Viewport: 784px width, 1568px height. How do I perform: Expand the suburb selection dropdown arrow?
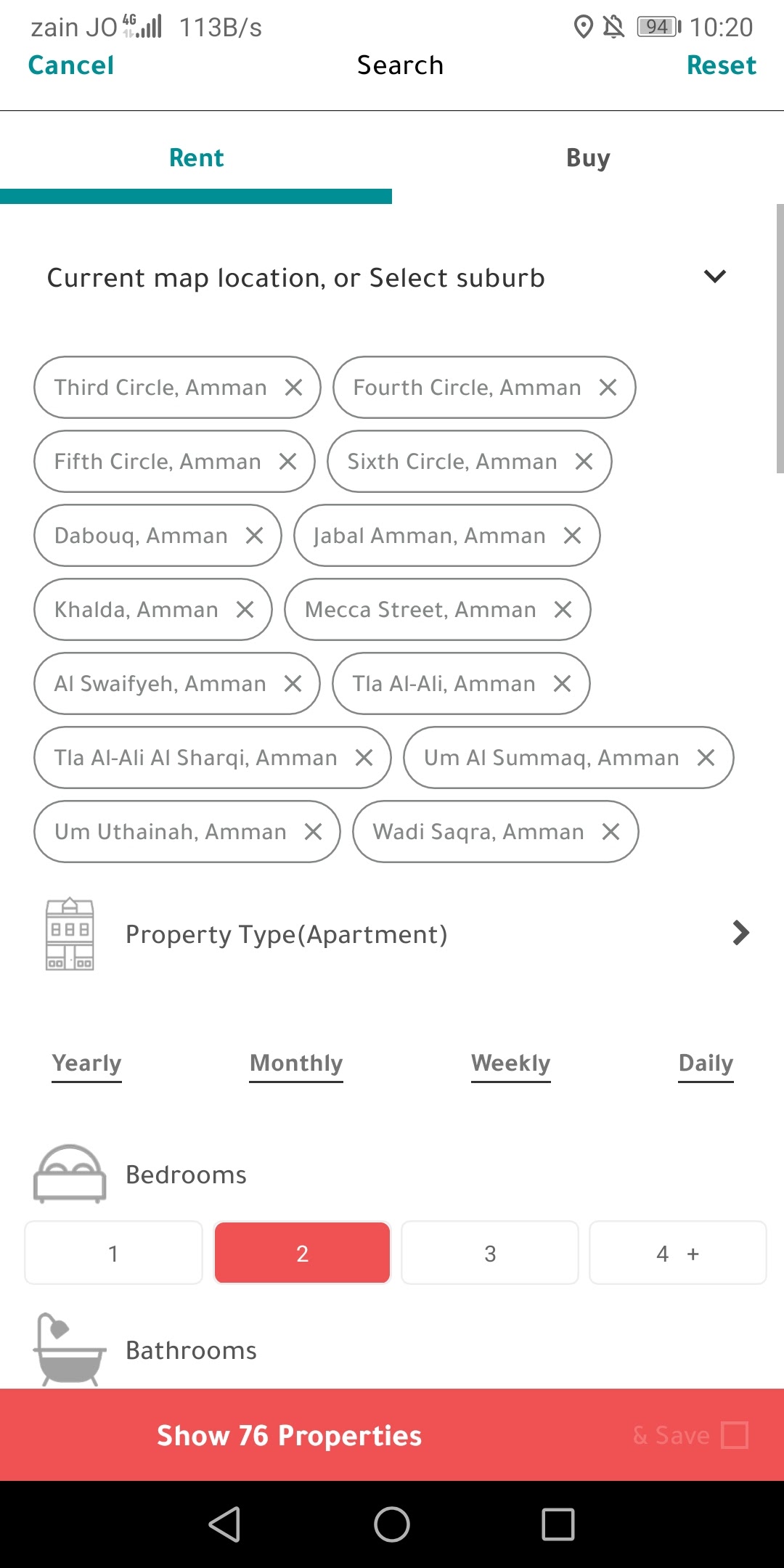click(x=715, y=277)
